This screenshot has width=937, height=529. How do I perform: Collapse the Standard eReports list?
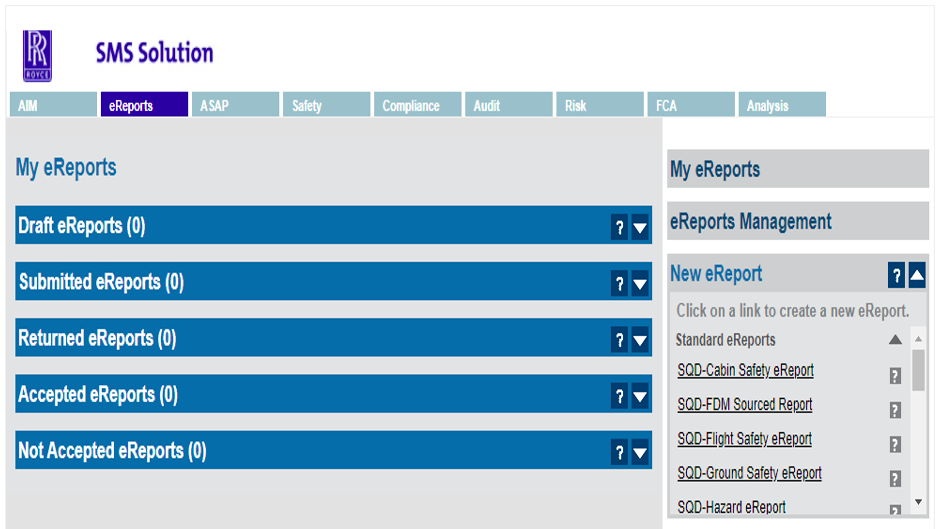895,340
